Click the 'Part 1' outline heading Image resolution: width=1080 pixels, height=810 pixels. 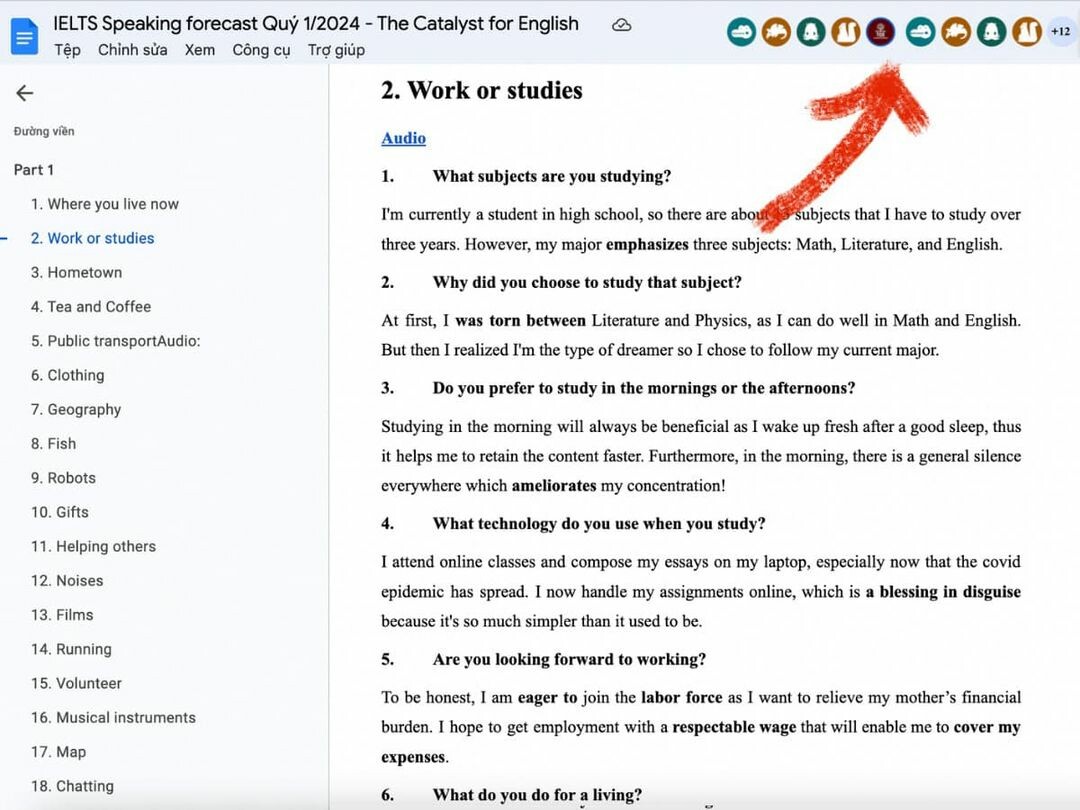(34, 170)
